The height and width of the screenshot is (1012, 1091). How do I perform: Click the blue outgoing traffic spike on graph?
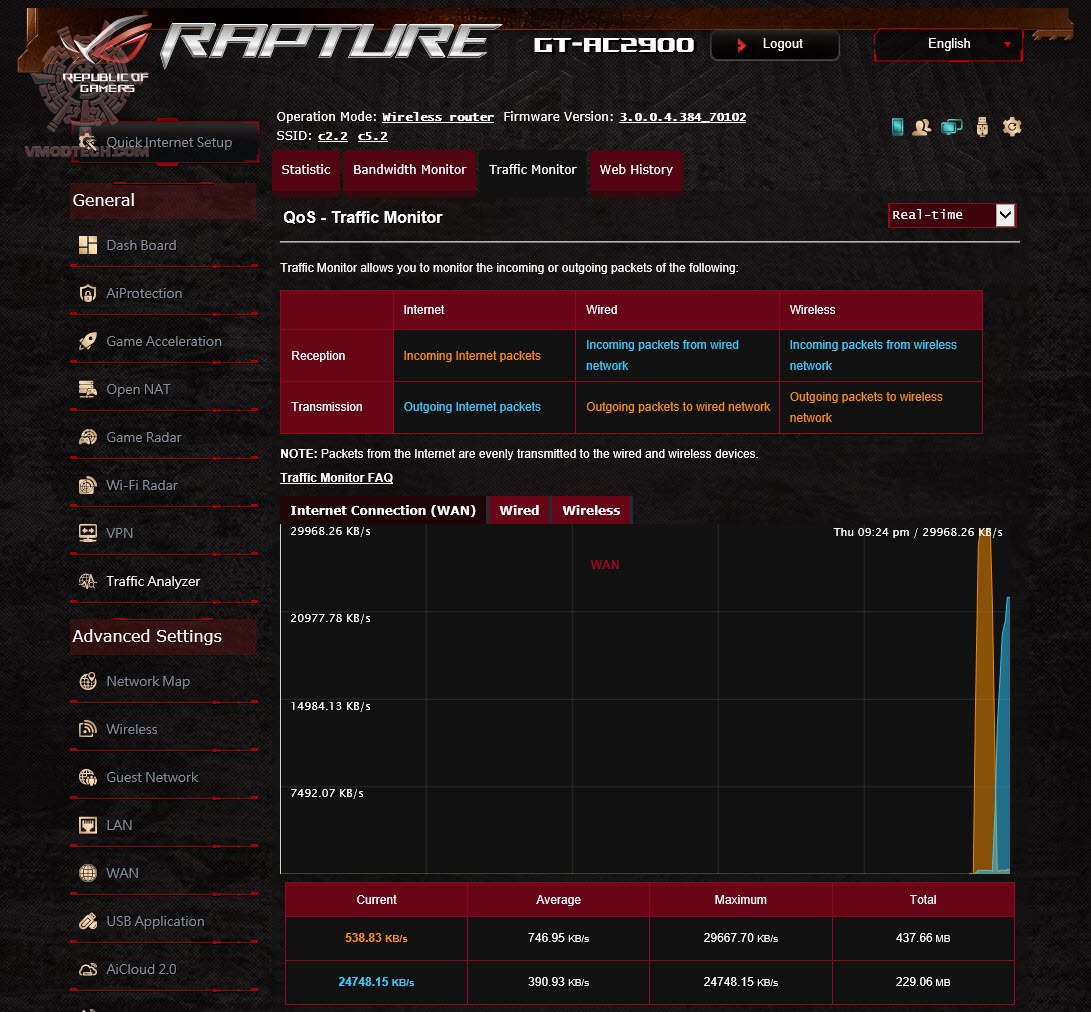tap(1003, 738)
